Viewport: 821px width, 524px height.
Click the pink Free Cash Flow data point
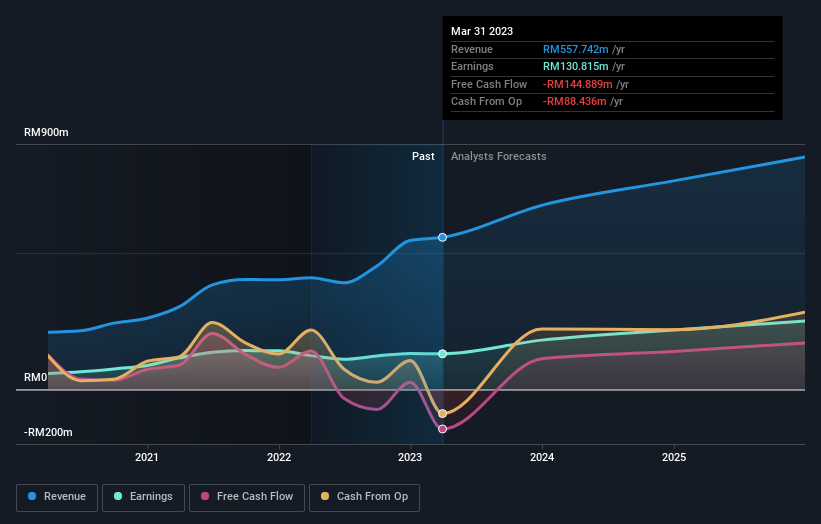click(x=442, y=429)
